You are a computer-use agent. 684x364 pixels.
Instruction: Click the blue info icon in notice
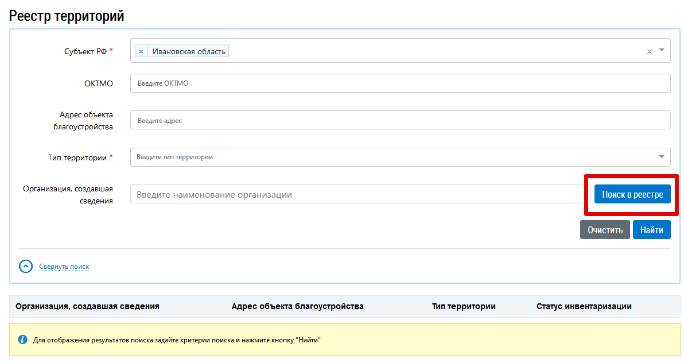[23, 340]
